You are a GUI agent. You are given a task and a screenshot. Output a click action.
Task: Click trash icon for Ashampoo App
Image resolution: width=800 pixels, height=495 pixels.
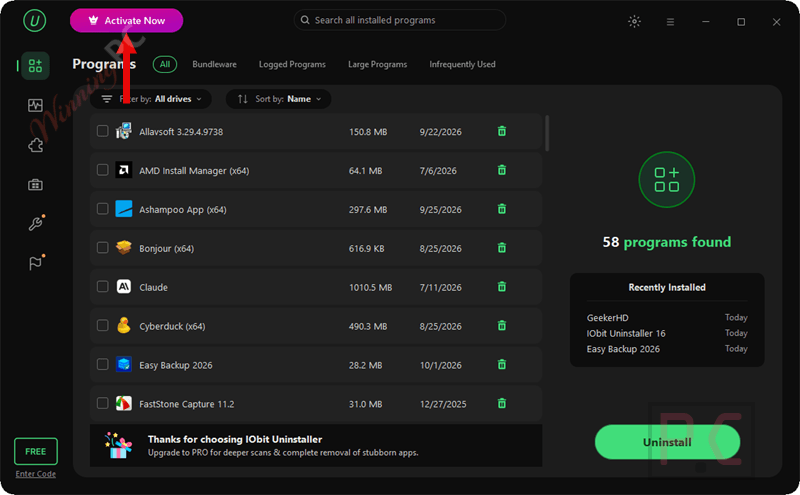pyautogui.click(x=502, y=209)
